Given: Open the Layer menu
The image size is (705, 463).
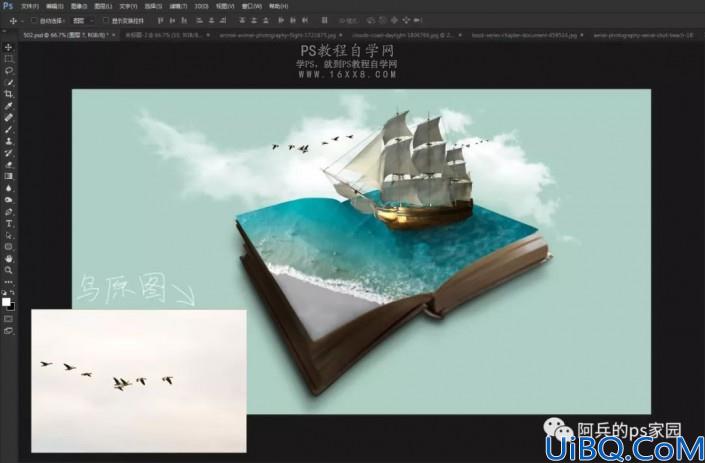Looking at the screenshot, I should 103,6.
